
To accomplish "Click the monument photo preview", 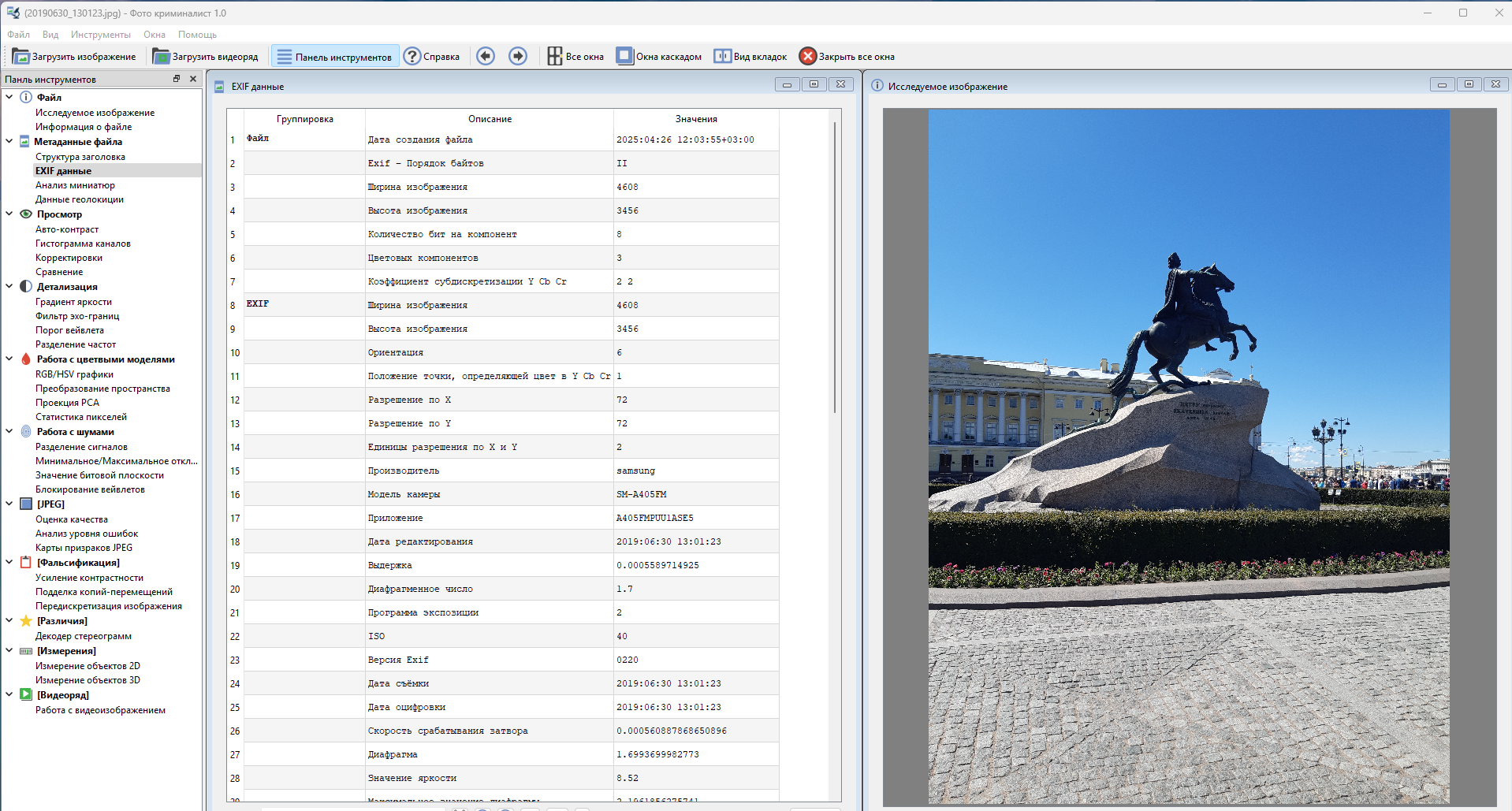I will tap(1189, 456).
